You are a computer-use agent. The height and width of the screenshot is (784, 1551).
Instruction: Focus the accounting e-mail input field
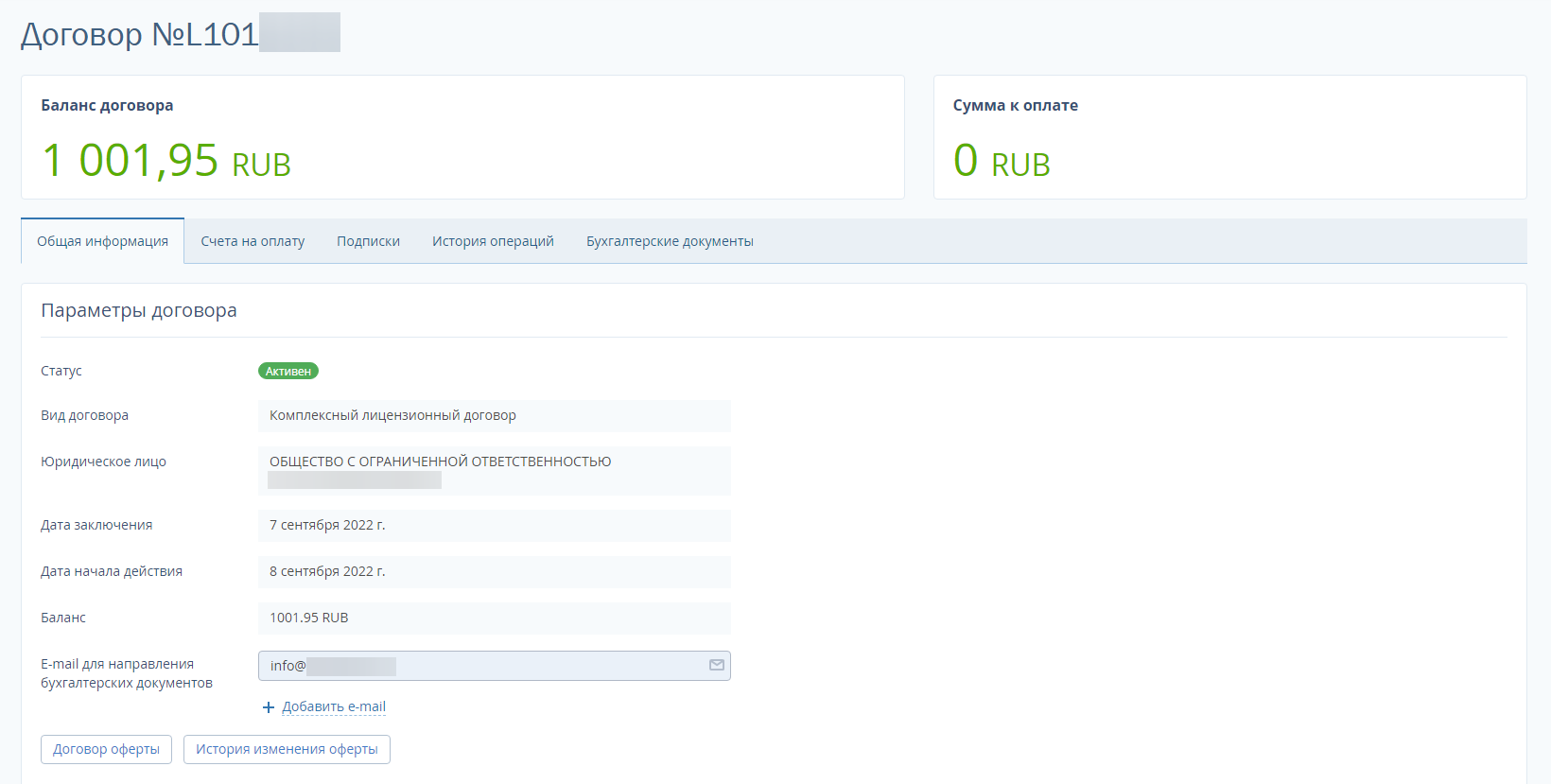coord(495,666)
